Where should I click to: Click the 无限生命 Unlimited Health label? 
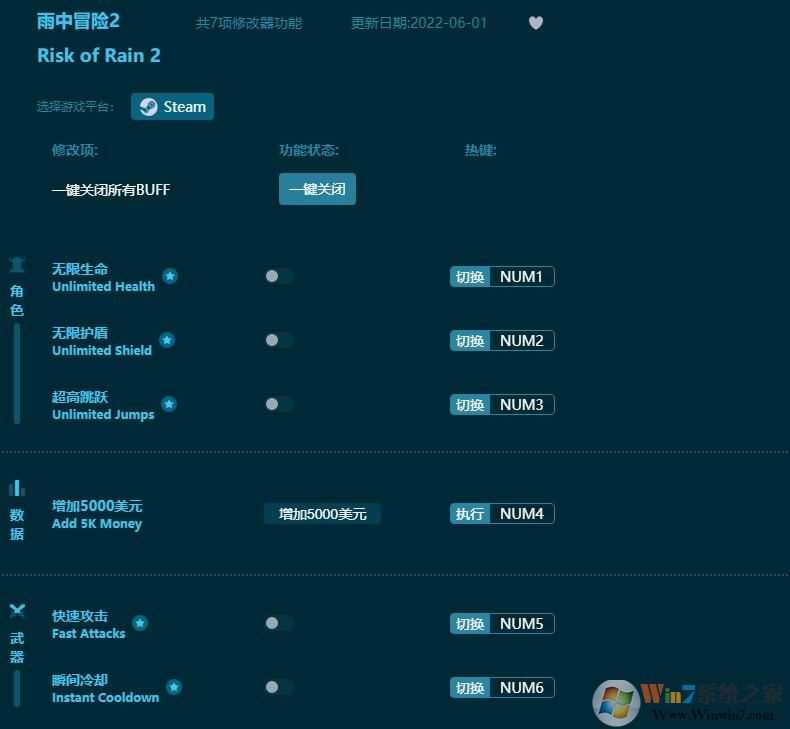click(x=103, y=277)
